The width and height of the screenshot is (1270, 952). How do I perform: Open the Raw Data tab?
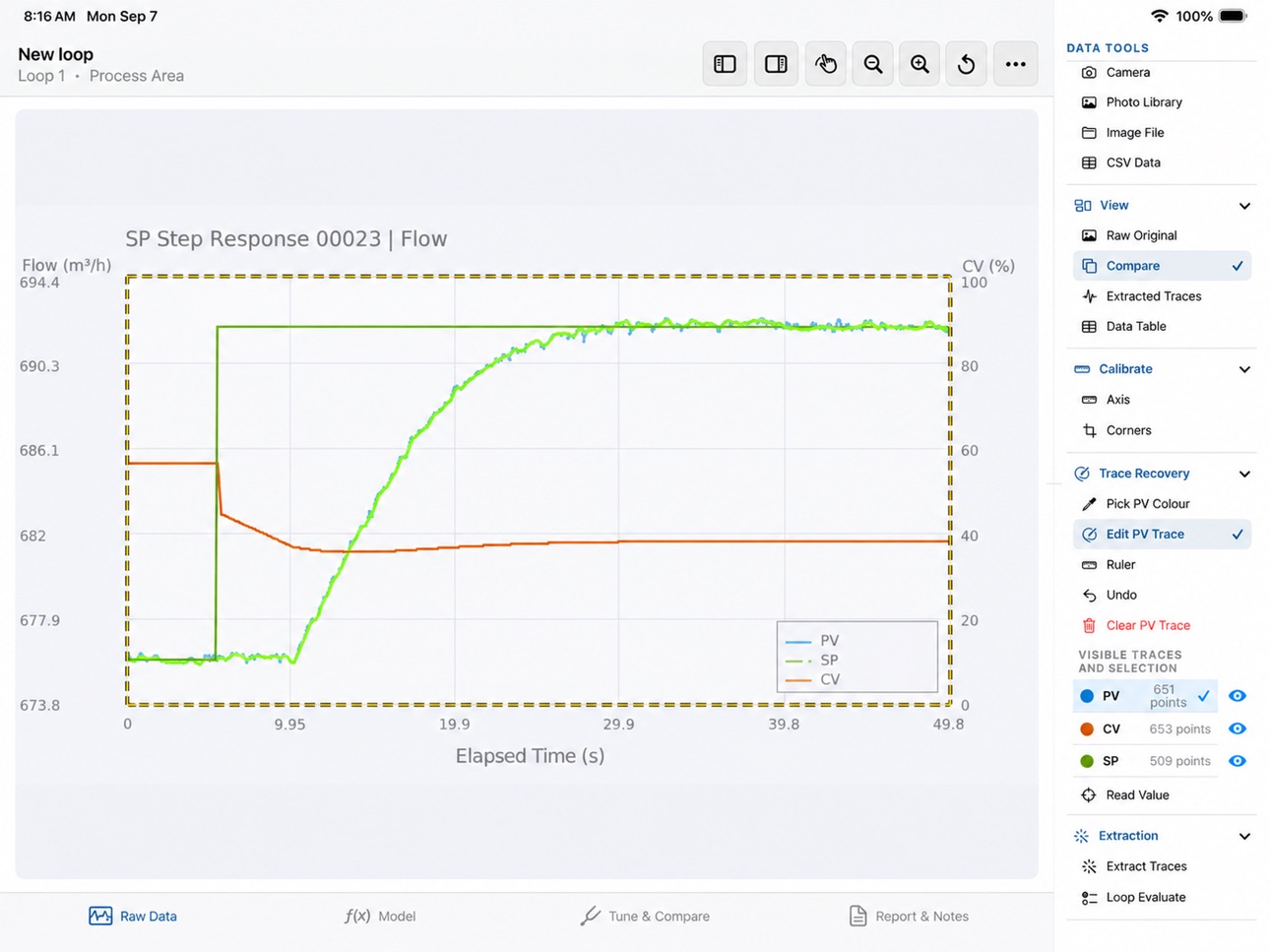click(x=133, y=916)
